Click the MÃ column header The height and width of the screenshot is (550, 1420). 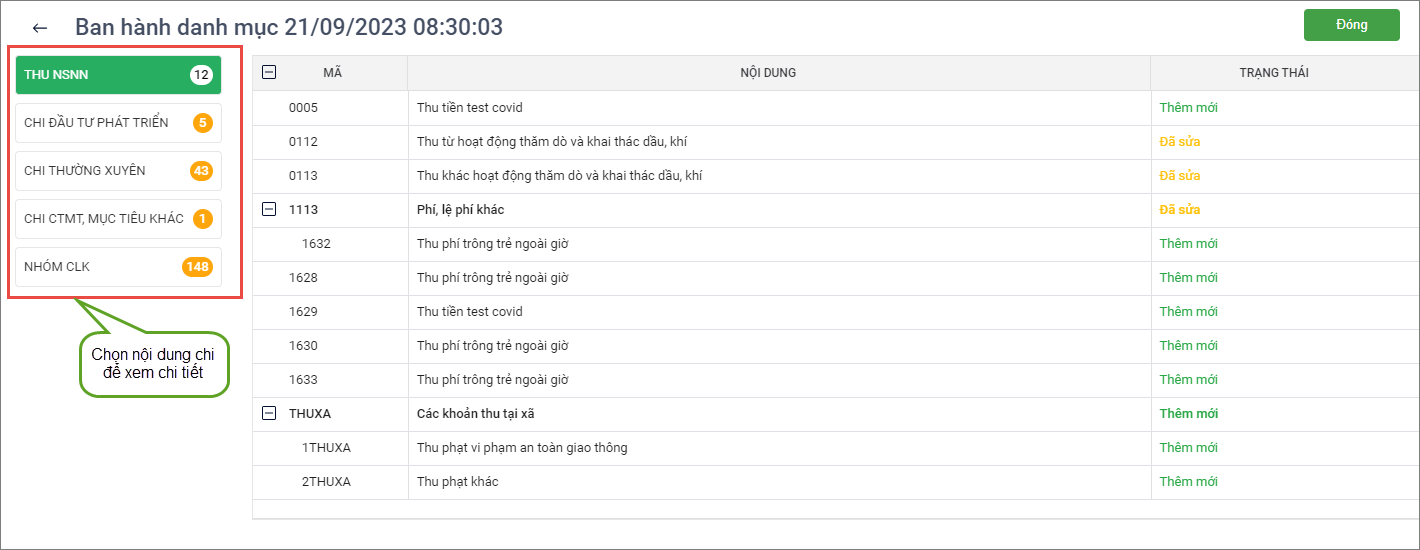333,73
